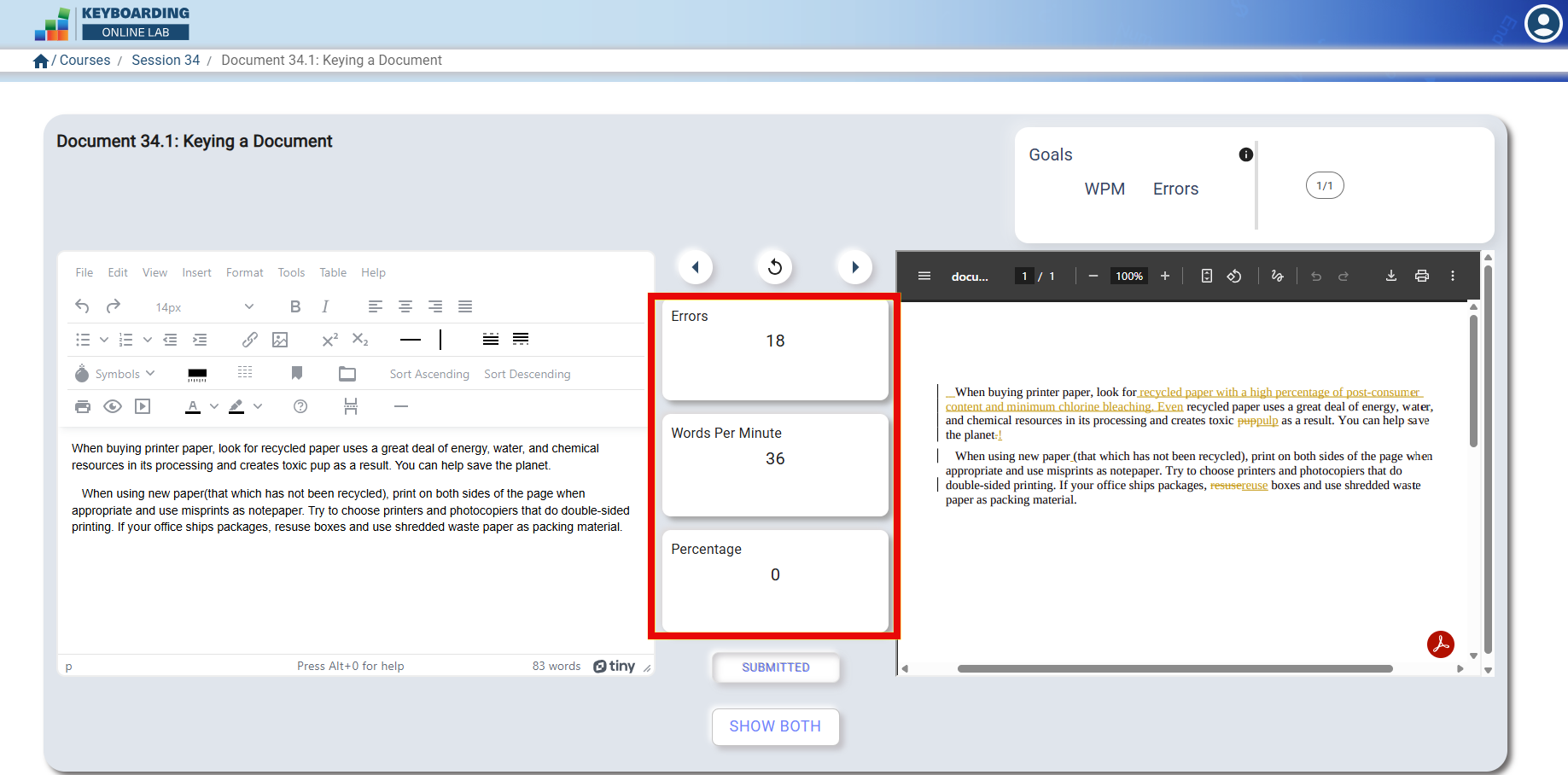Rotate the PDF counterclockwise
The height and width of the screenshot is (775, 1568).
pos(1234,276)
